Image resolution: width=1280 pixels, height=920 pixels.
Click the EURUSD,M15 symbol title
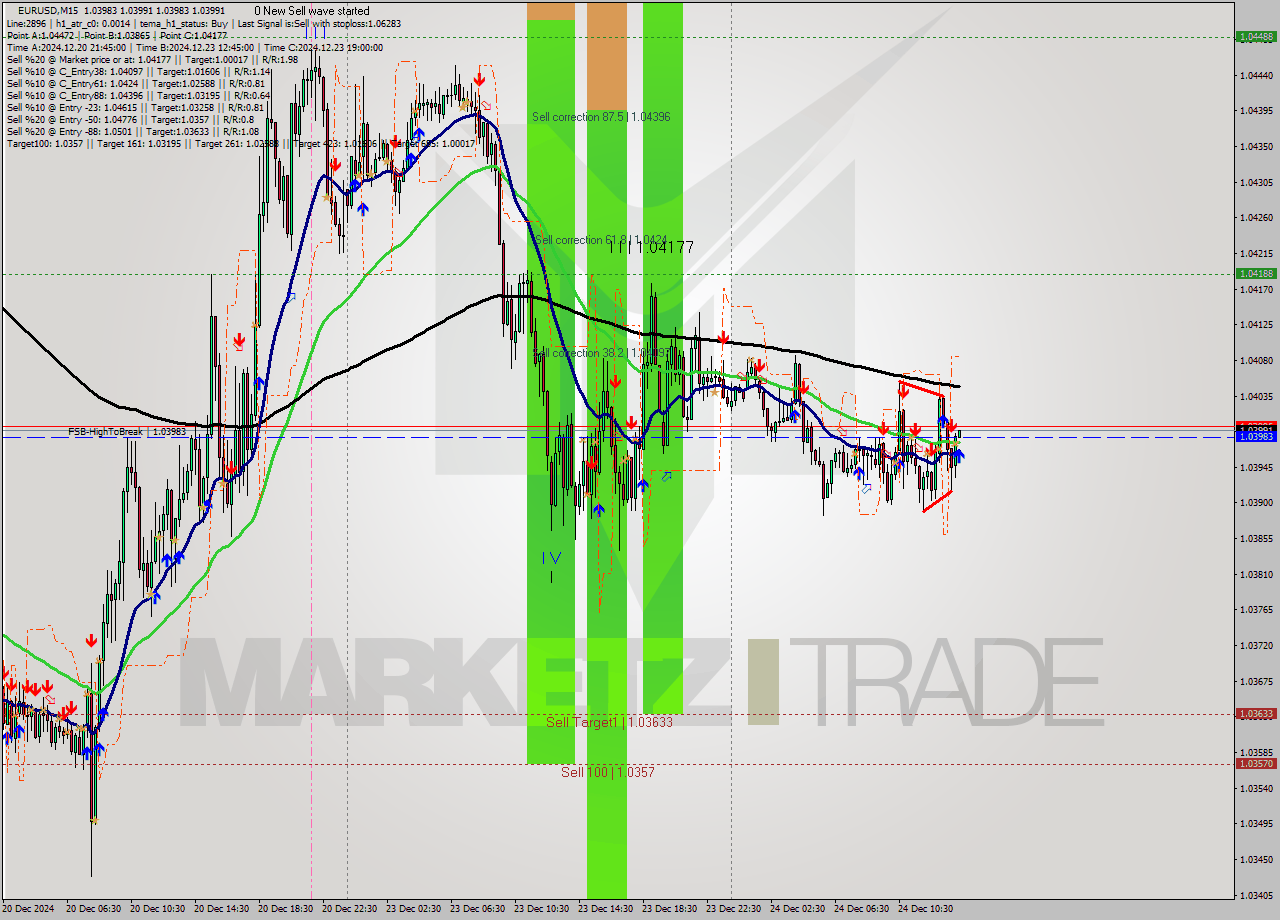click(48, 11)
